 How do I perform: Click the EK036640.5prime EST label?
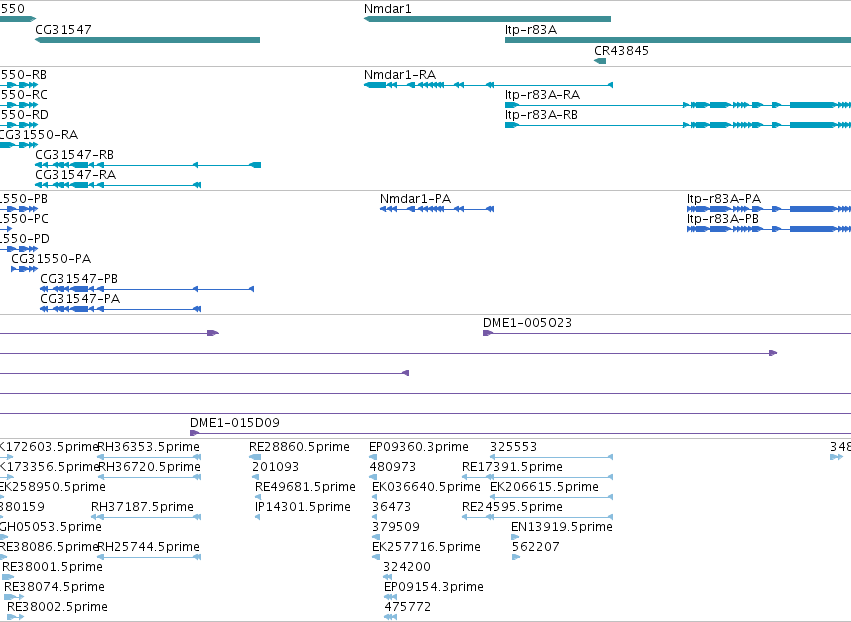(426, 487)
